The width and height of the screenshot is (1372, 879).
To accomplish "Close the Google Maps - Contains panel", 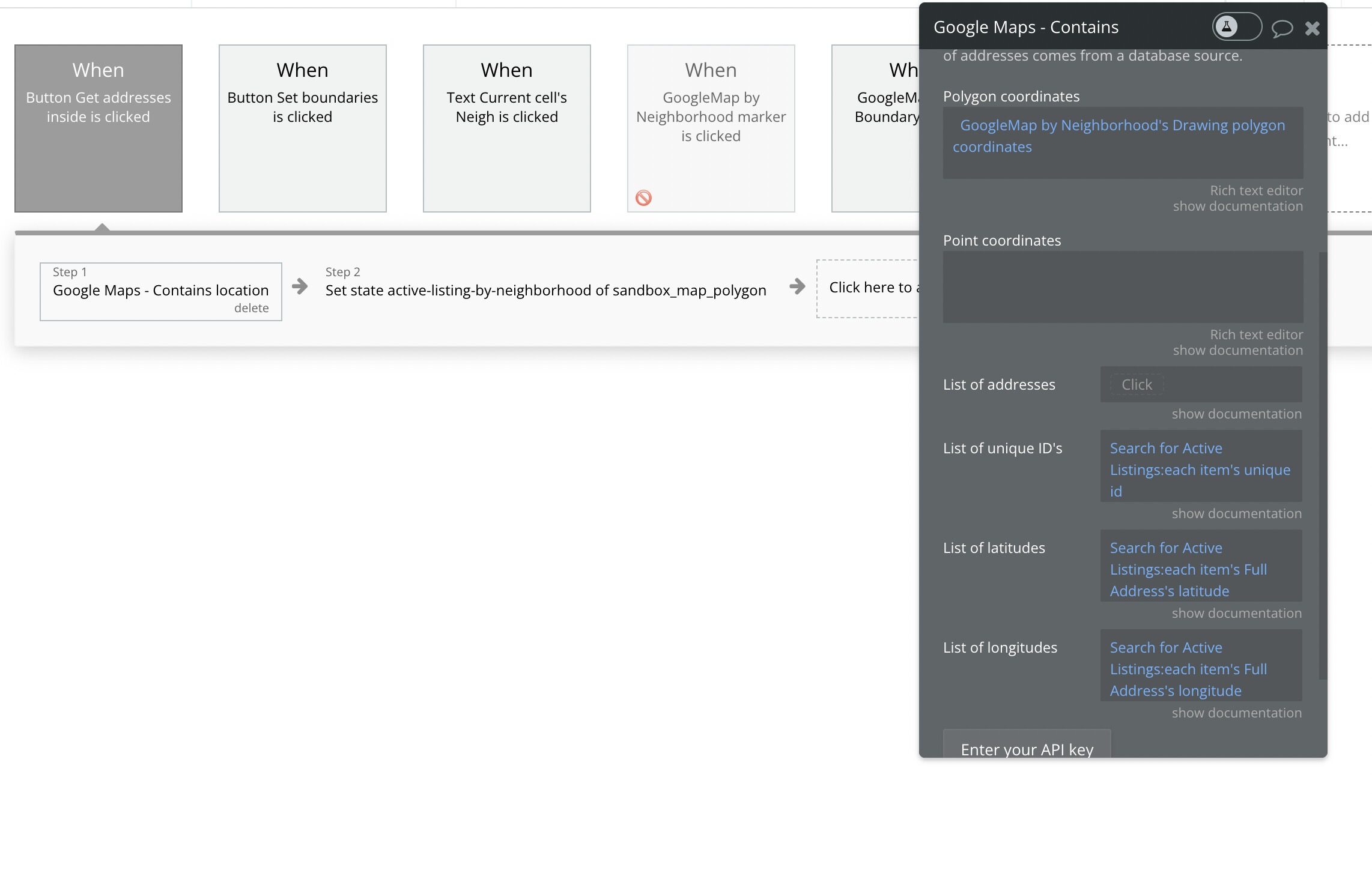I will click(x=1313, y=28).
